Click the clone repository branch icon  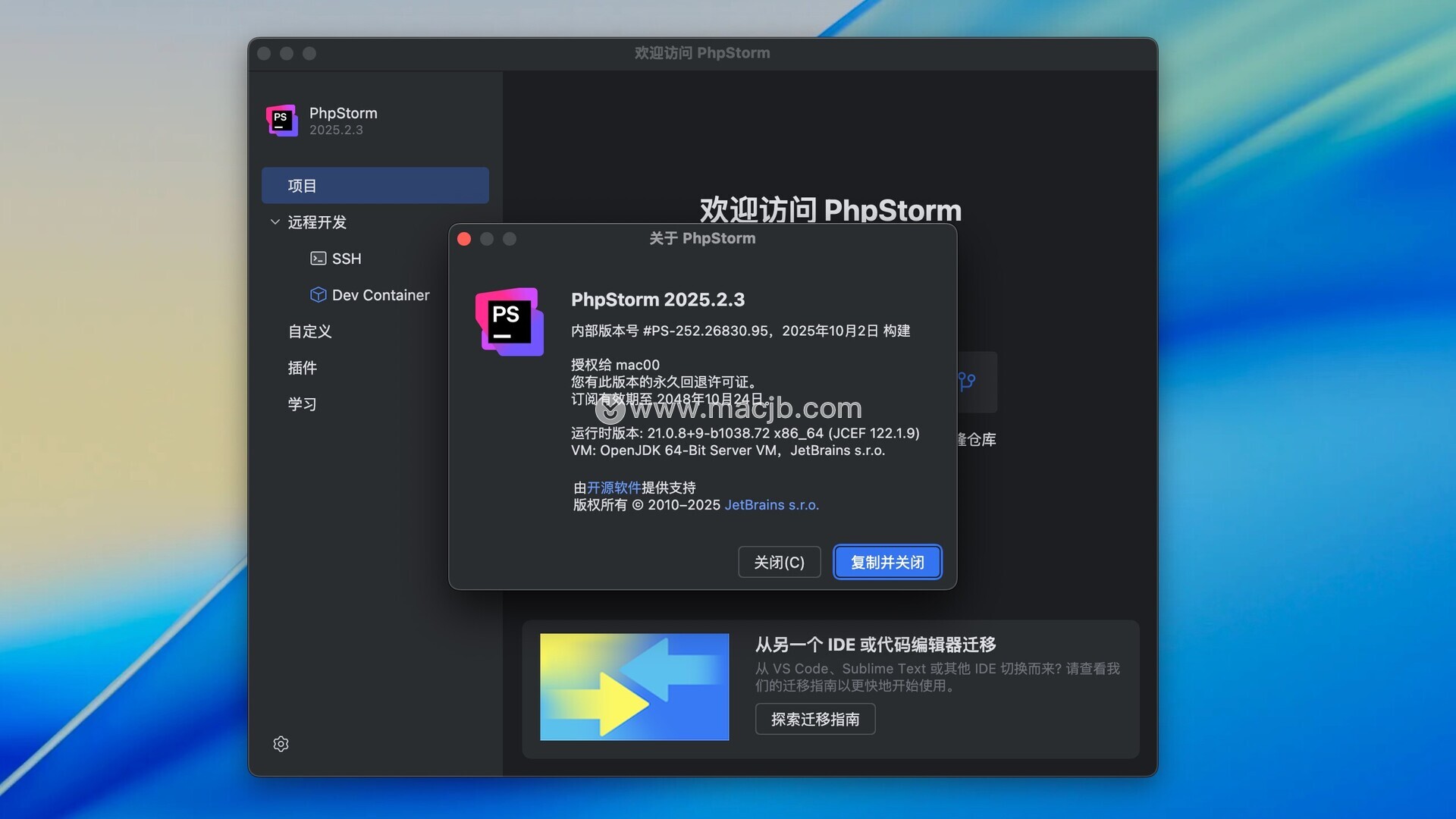pyautogui.click(x=967, y=381)
